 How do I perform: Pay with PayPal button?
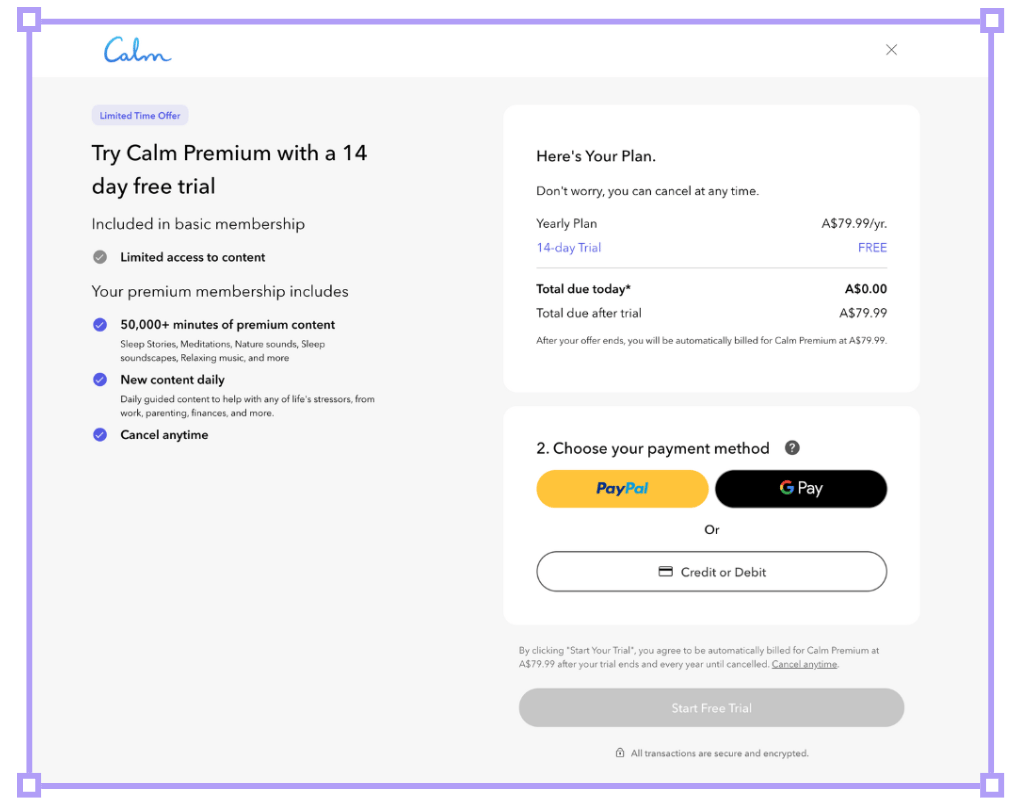[622, 489]
